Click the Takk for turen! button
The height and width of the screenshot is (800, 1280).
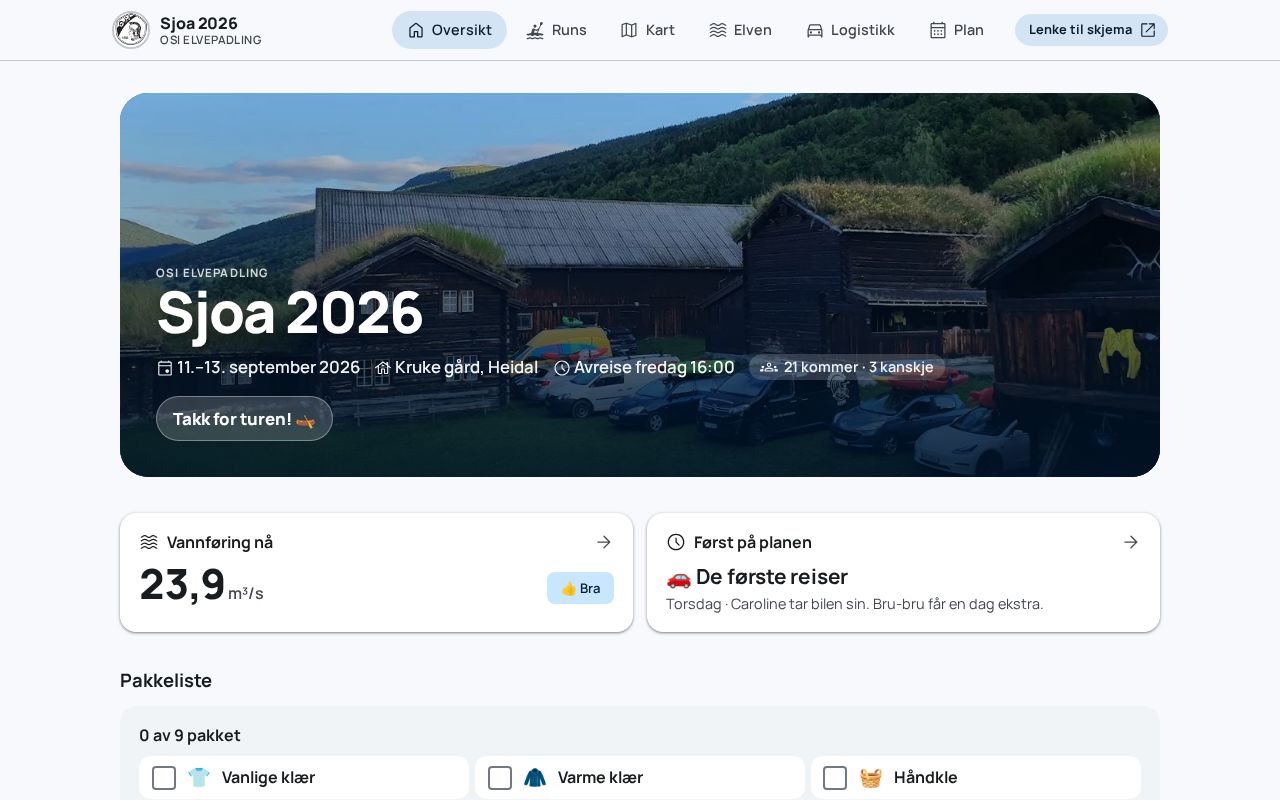[244, 419]
